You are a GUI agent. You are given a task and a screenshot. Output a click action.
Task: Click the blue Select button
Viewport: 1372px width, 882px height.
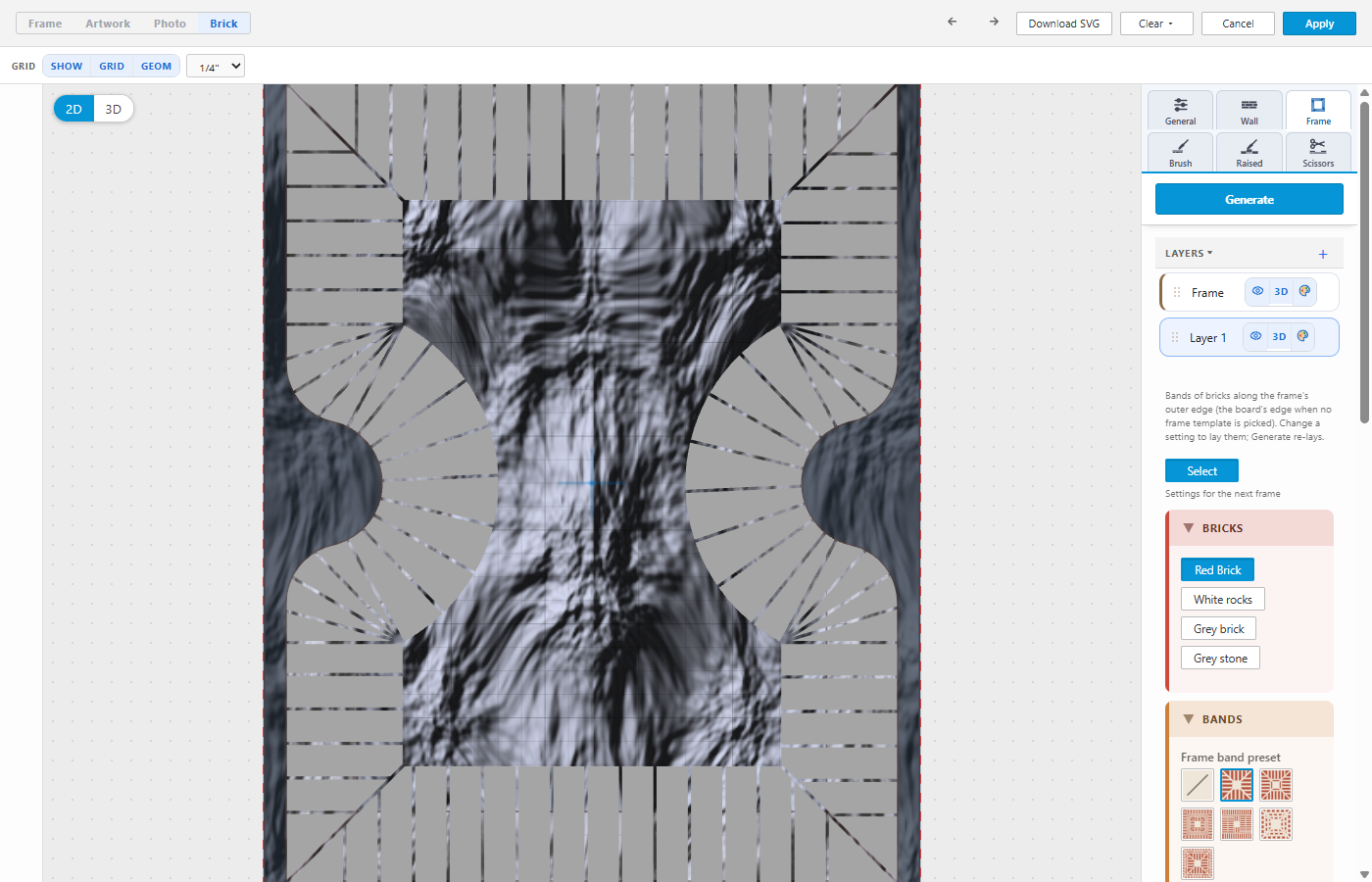click(1201, 470)
